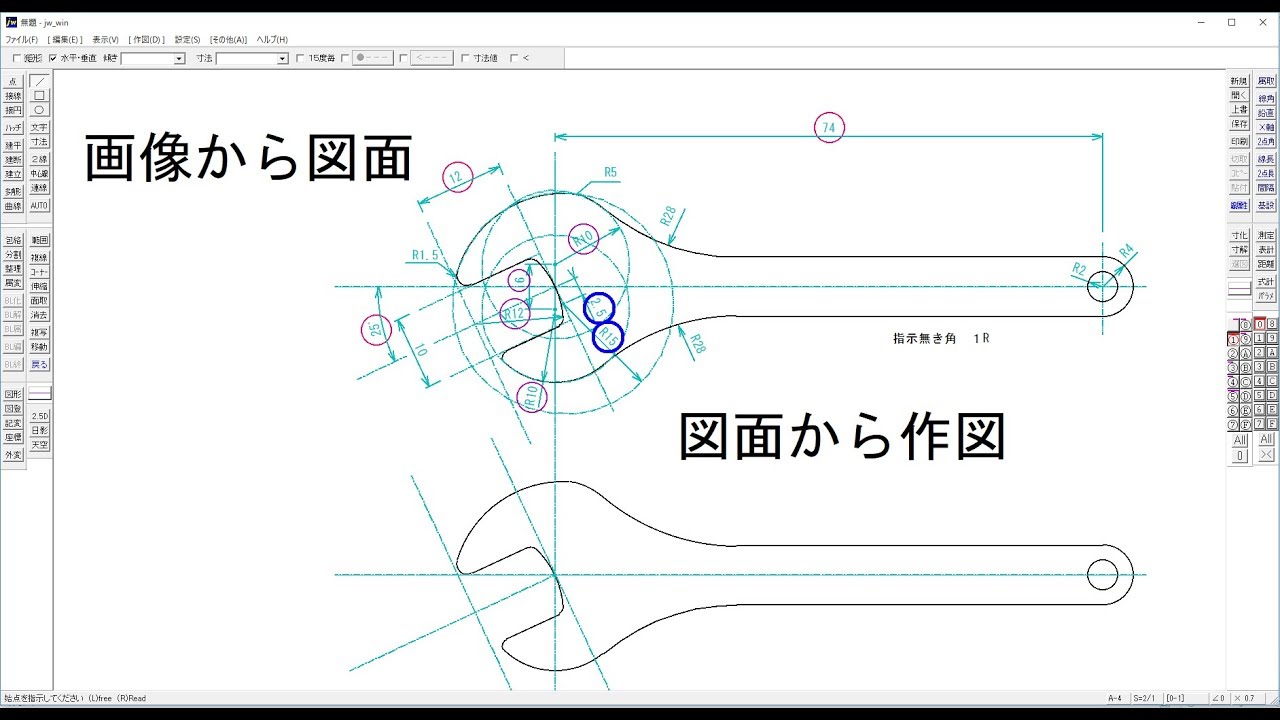This screenshot has width=1280, height=720.
Task: Open the 多能 multi-function tool
Action: pos(13,191)
